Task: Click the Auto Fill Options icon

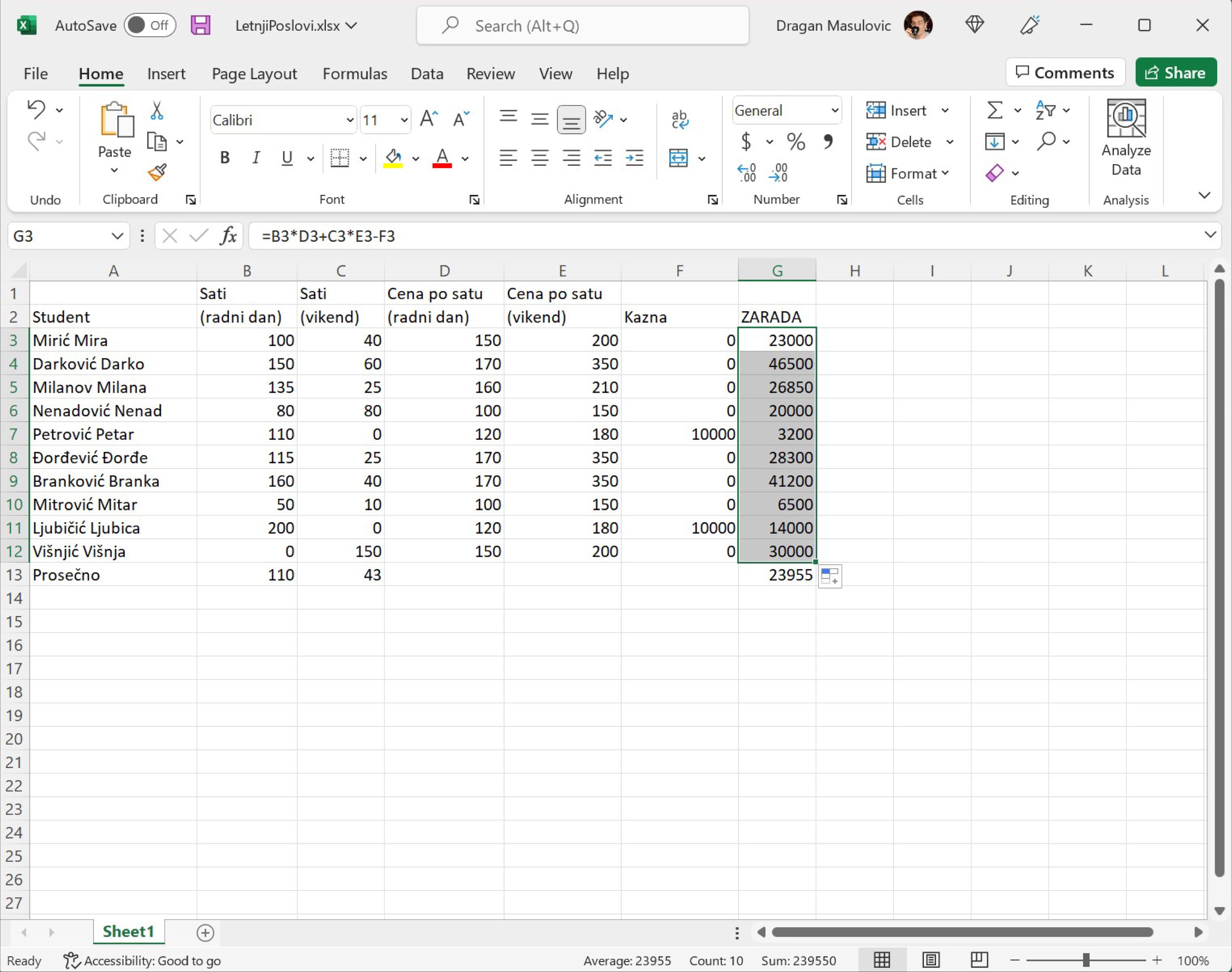Action: [830, 576]
